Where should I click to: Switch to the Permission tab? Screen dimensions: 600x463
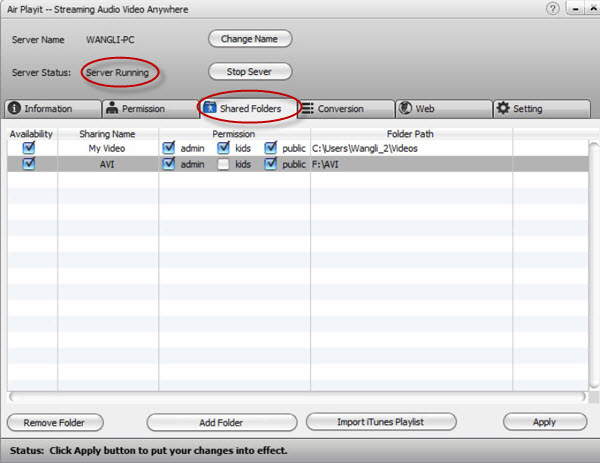click(x=151, y=109)
